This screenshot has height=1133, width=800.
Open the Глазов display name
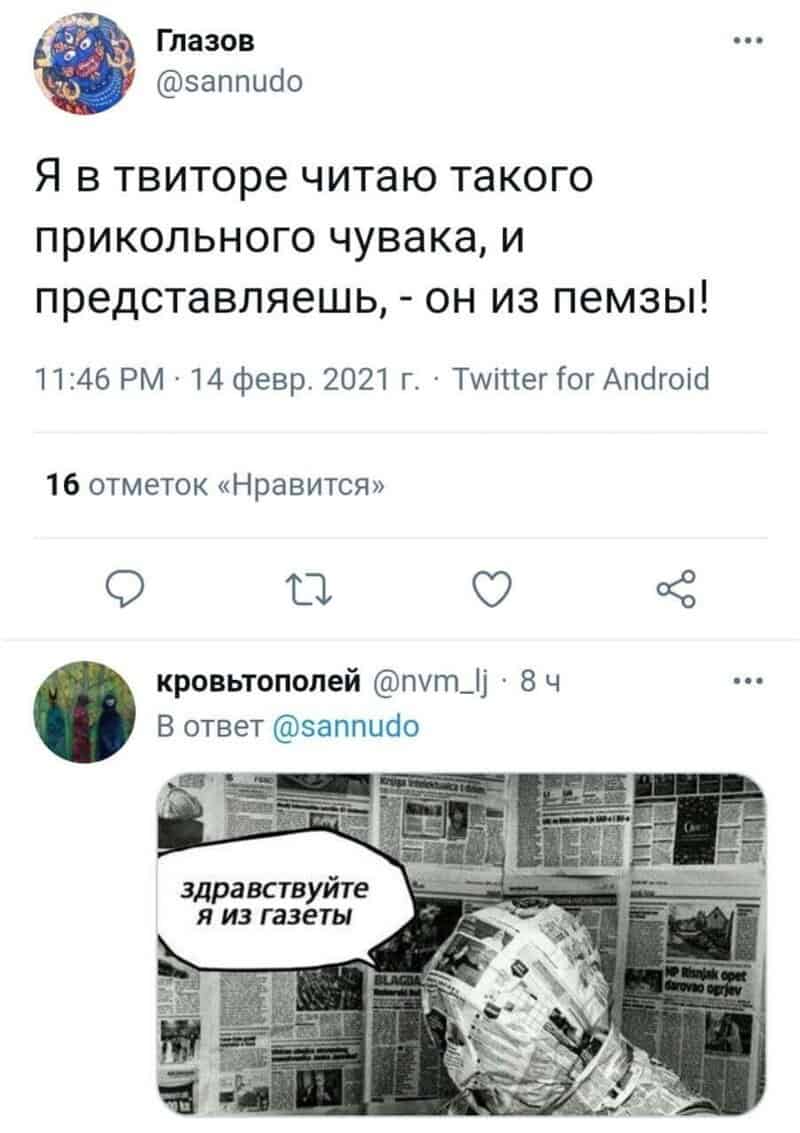[x=206, y=42]
